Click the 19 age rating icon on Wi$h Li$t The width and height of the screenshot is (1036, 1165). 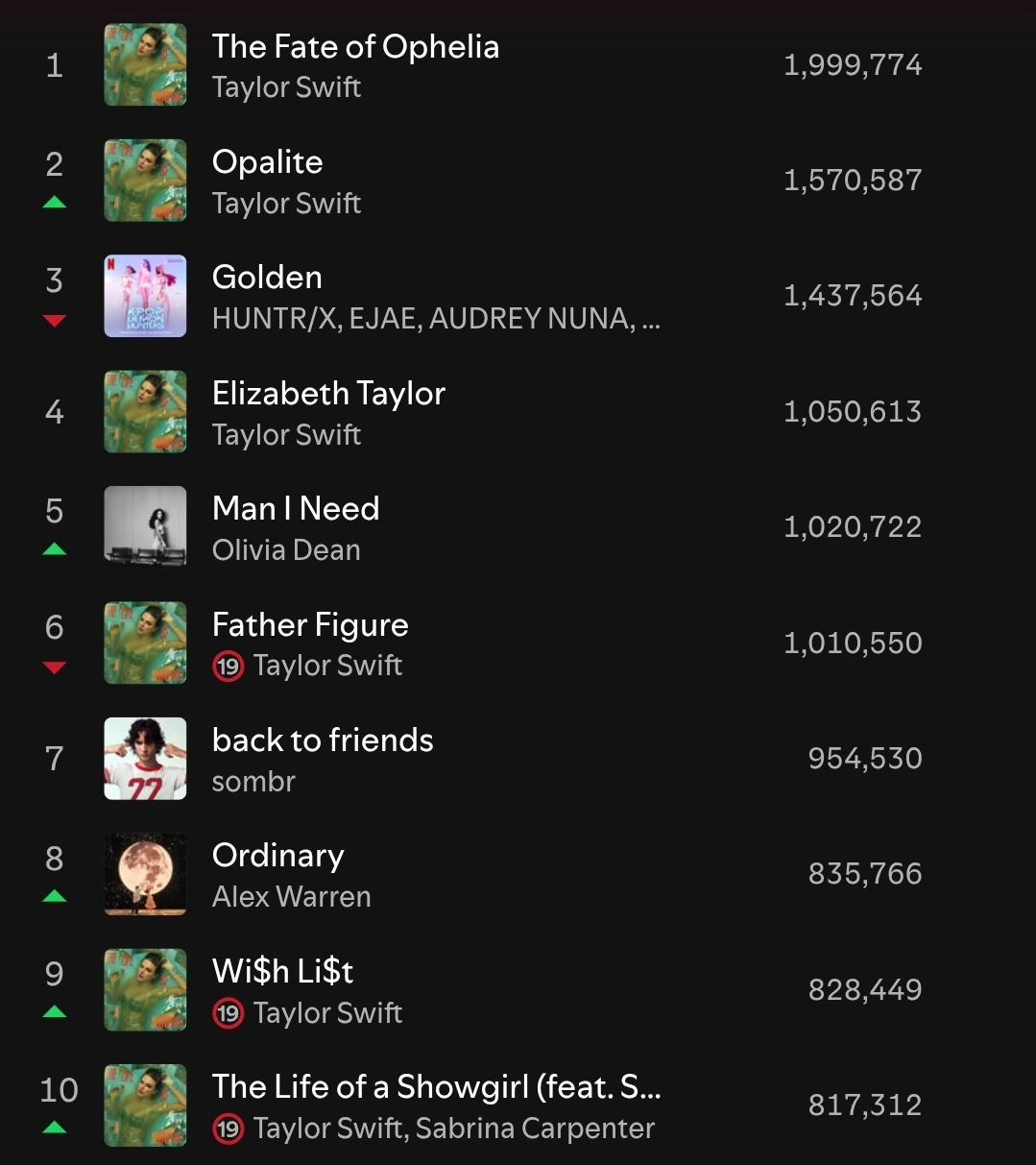tap(228, 1013)
